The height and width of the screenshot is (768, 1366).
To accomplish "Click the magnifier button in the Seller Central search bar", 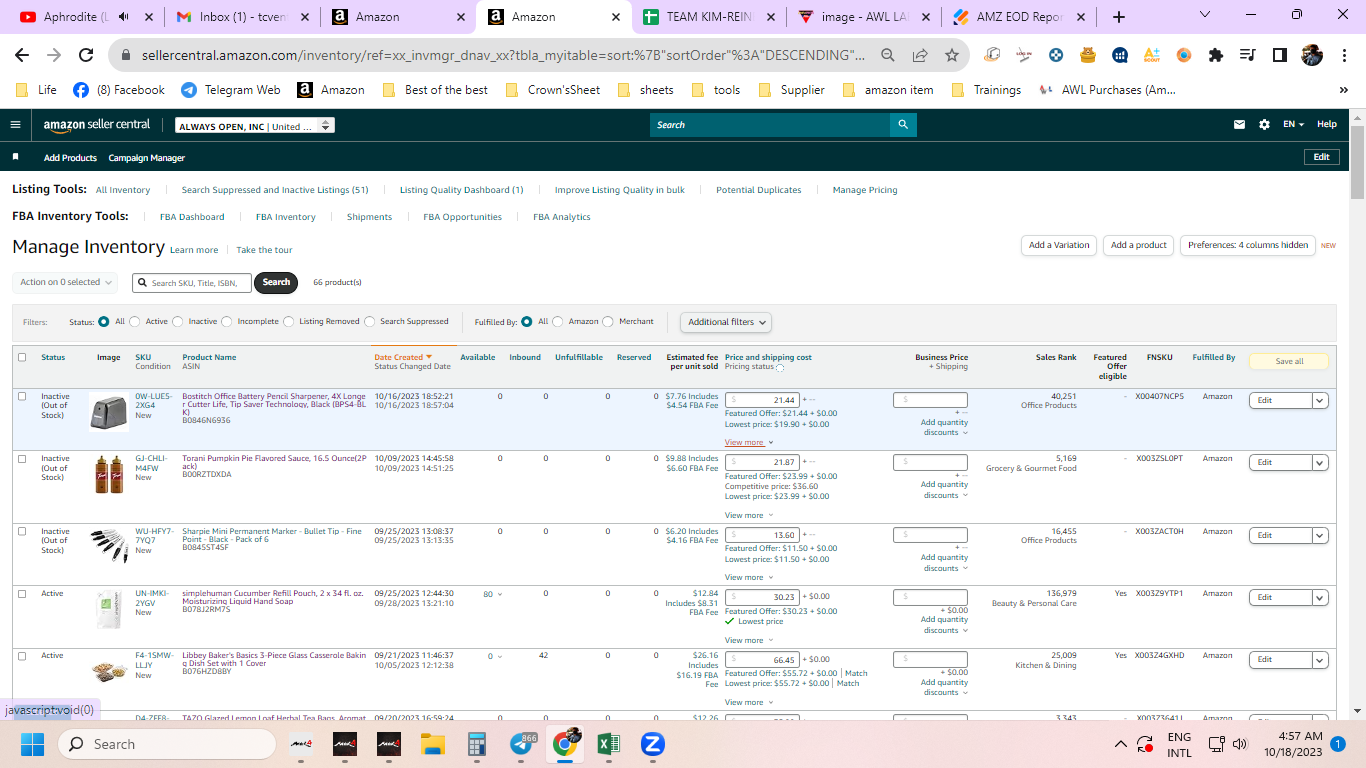I will point(903,125).
